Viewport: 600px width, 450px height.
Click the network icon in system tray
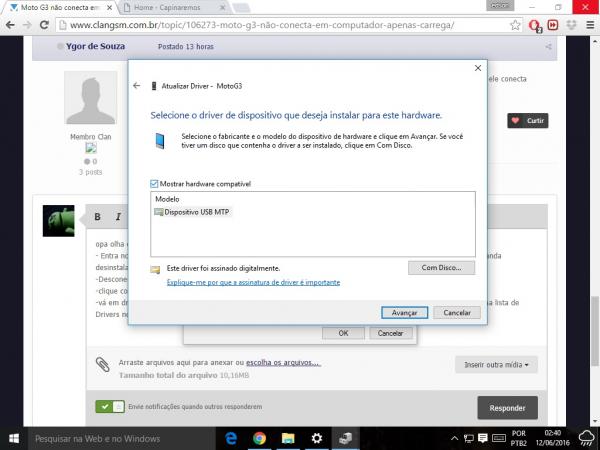coord(469,439)
